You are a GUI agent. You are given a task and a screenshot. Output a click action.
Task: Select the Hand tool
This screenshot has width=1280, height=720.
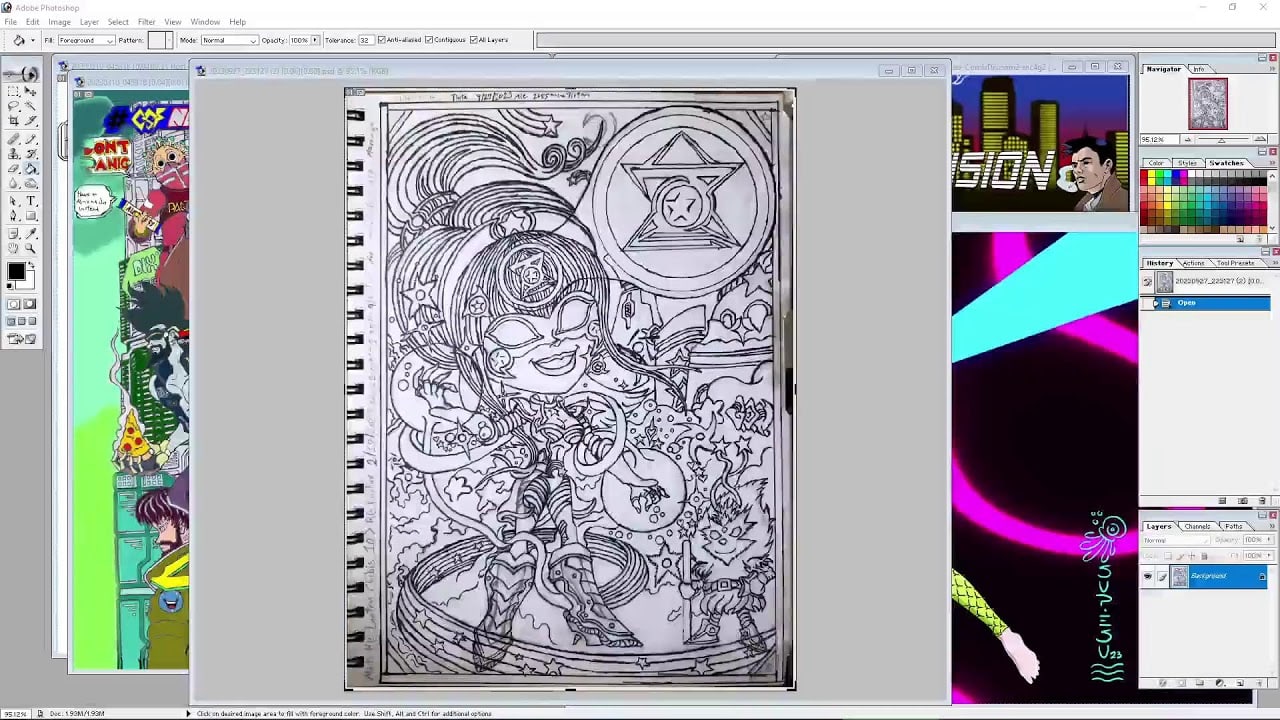tap(14, 248)
